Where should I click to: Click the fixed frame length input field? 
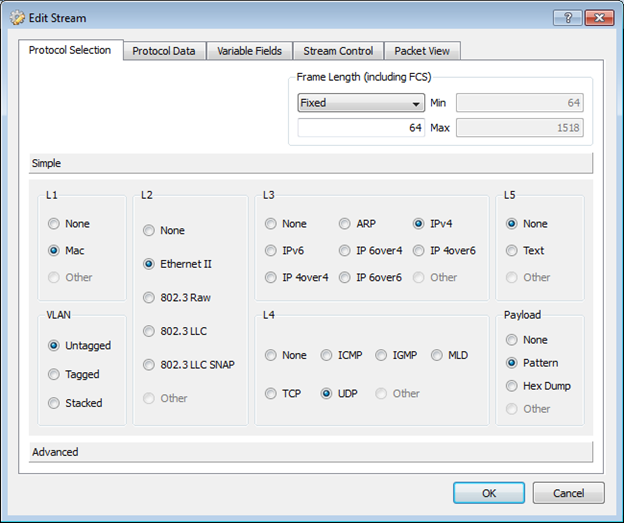[x=361, y=127]
